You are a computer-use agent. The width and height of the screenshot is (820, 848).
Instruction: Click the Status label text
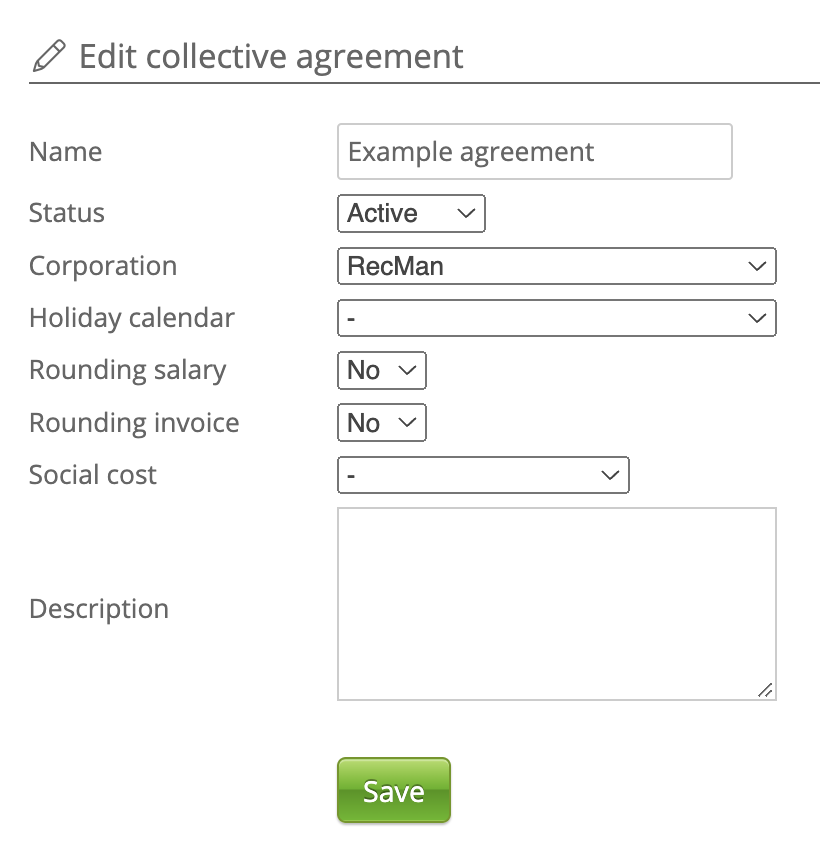pyautogui.click(x=67, y=213)
